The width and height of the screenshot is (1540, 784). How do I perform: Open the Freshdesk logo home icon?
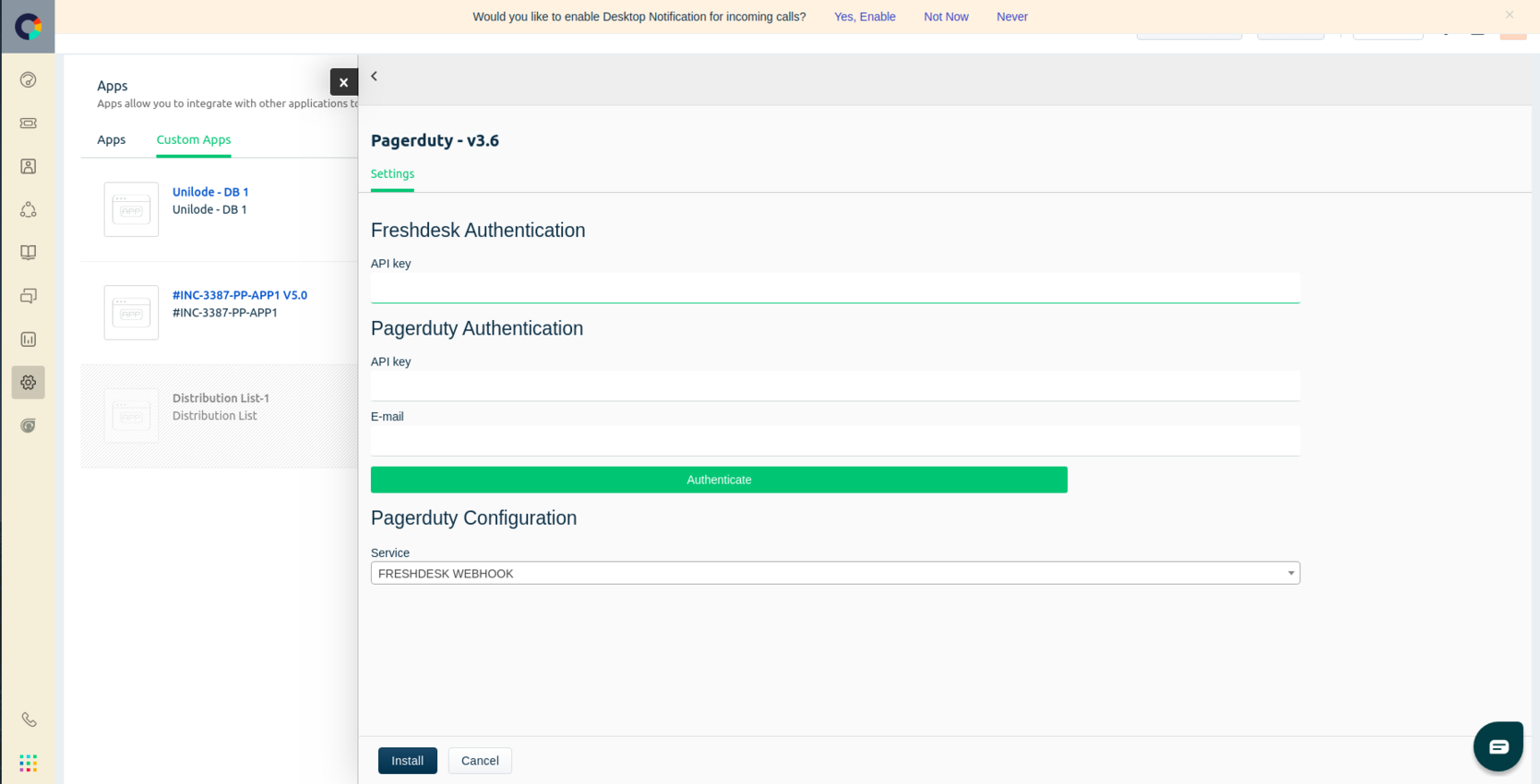coord(28,27)
